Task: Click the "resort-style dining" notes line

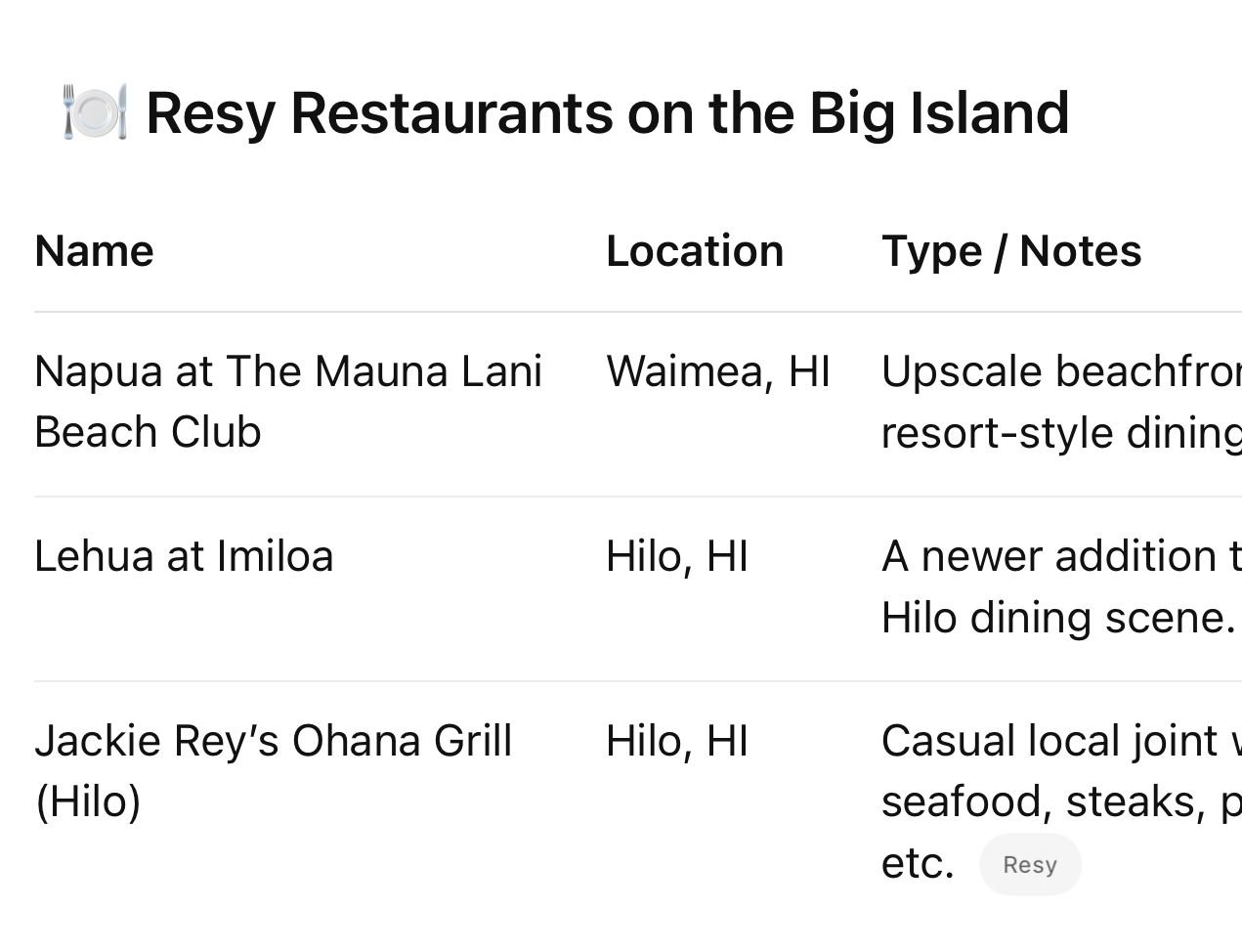Action: point(1060,433)
